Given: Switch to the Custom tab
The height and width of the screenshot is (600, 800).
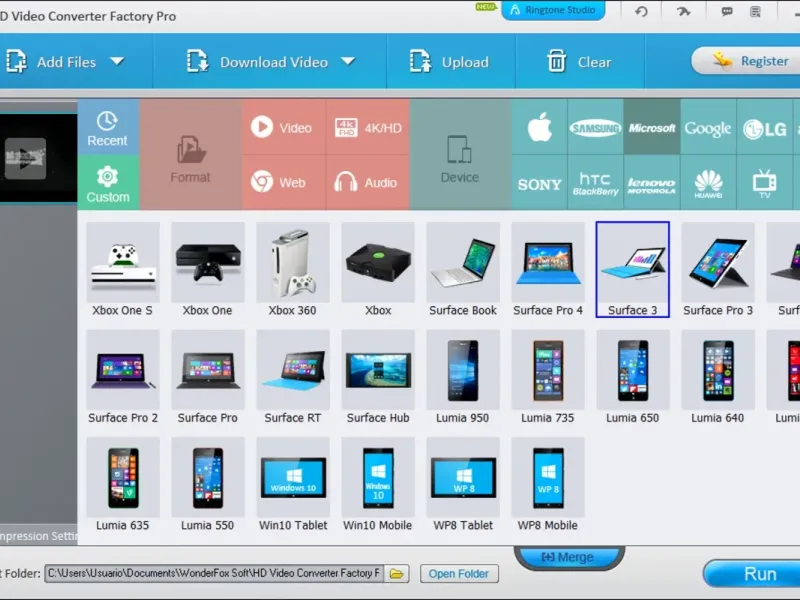Looking at the screenshot, I should coord(108,183).
